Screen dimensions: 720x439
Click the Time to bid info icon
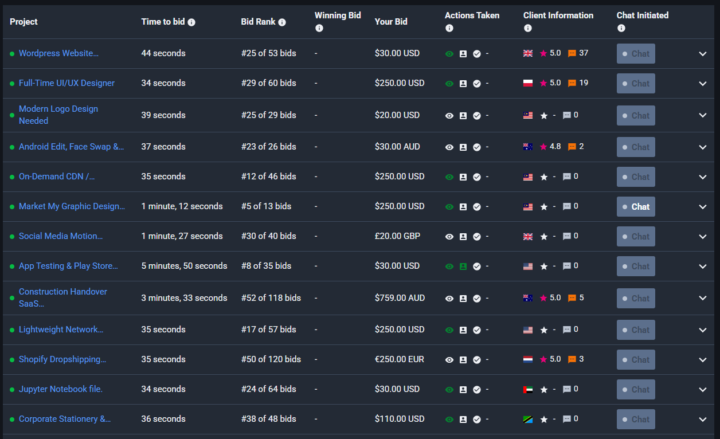tap(191, 22)
